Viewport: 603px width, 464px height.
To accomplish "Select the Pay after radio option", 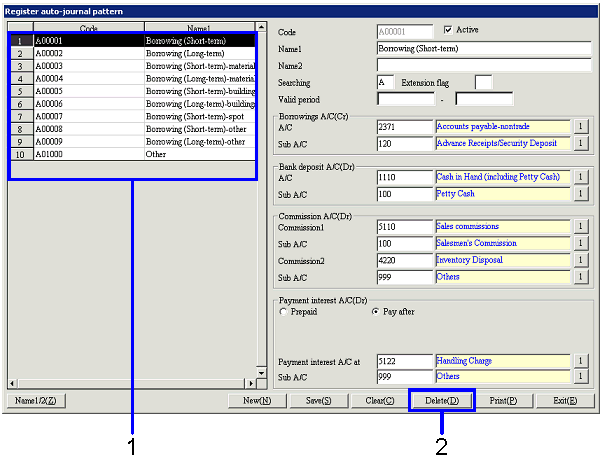I will 375,312.
